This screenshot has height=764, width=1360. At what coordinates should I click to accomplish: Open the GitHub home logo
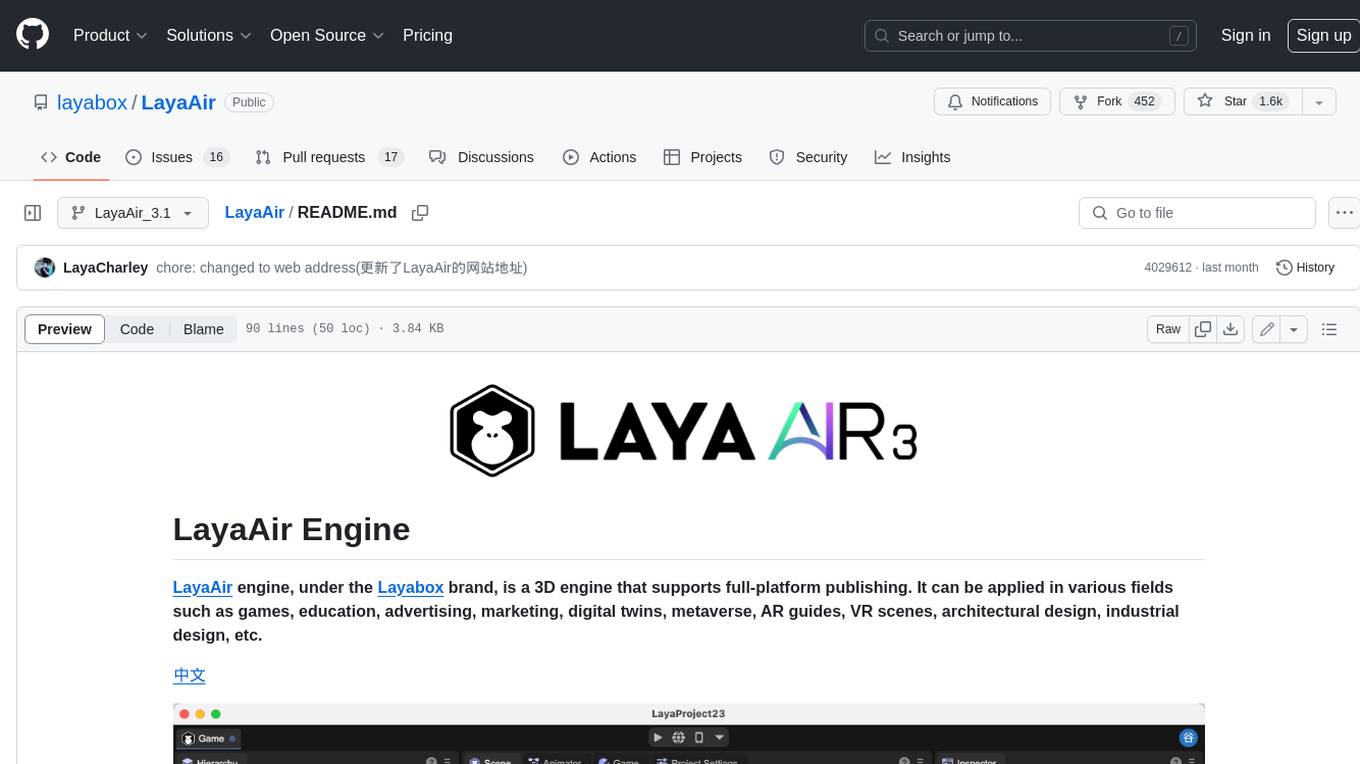click(x=32, y=35)
